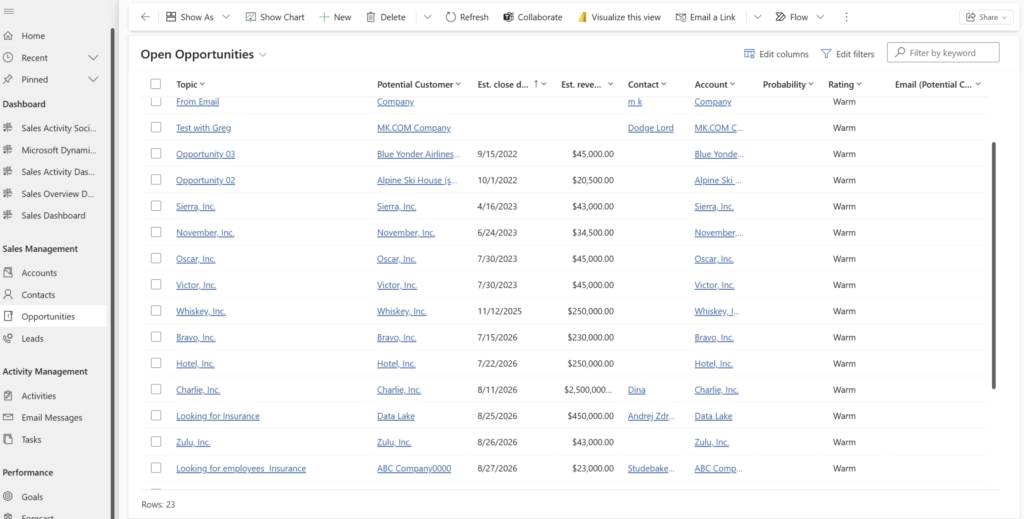This screenshot has height=519, width=1024.
Task: Open Blue Yonder Airlines potential customer link
Action: pos(419,154)
